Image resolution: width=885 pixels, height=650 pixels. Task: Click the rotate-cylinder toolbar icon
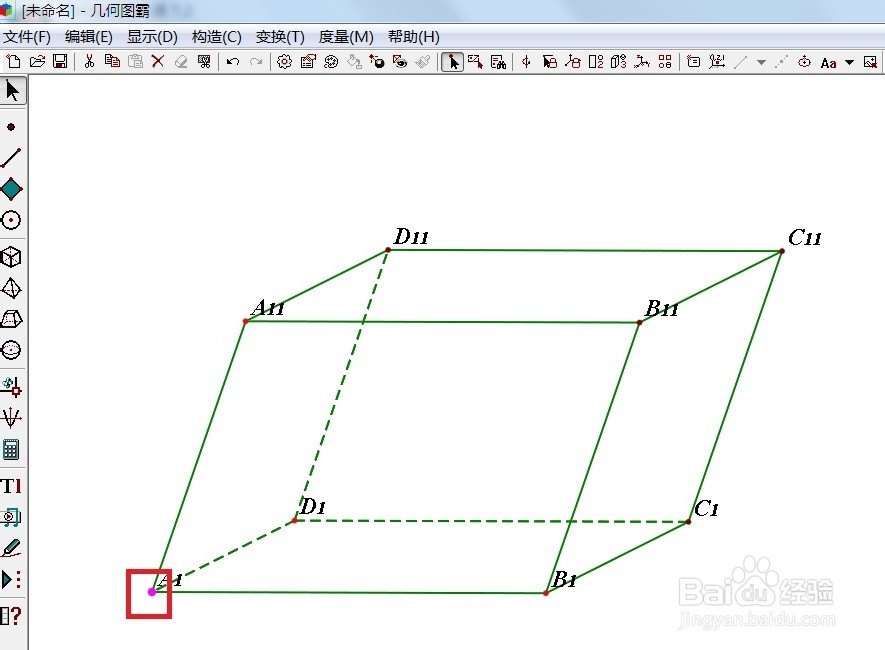point(573,61)
